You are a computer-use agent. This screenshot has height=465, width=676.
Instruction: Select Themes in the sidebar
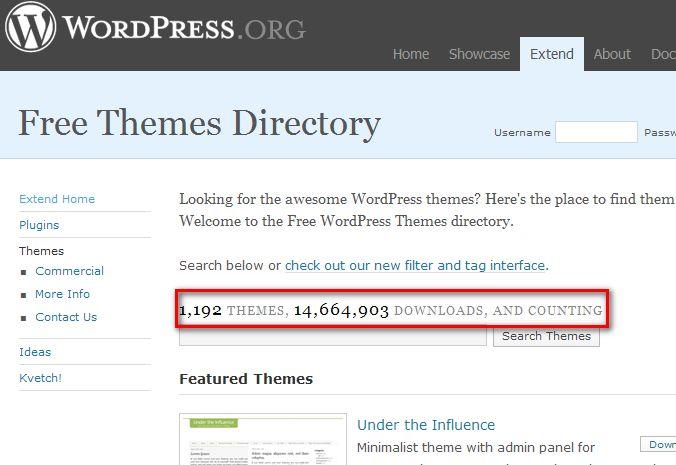[x=41, y=251]
